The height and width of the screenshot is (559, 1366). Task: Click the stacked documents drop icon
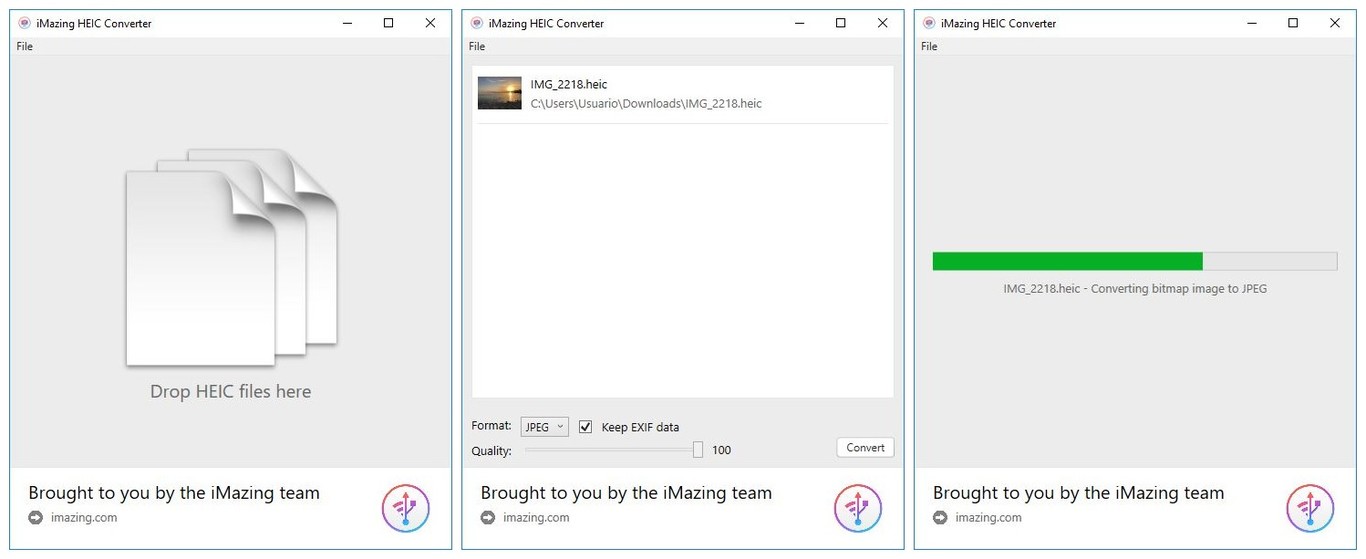(232, 257)
